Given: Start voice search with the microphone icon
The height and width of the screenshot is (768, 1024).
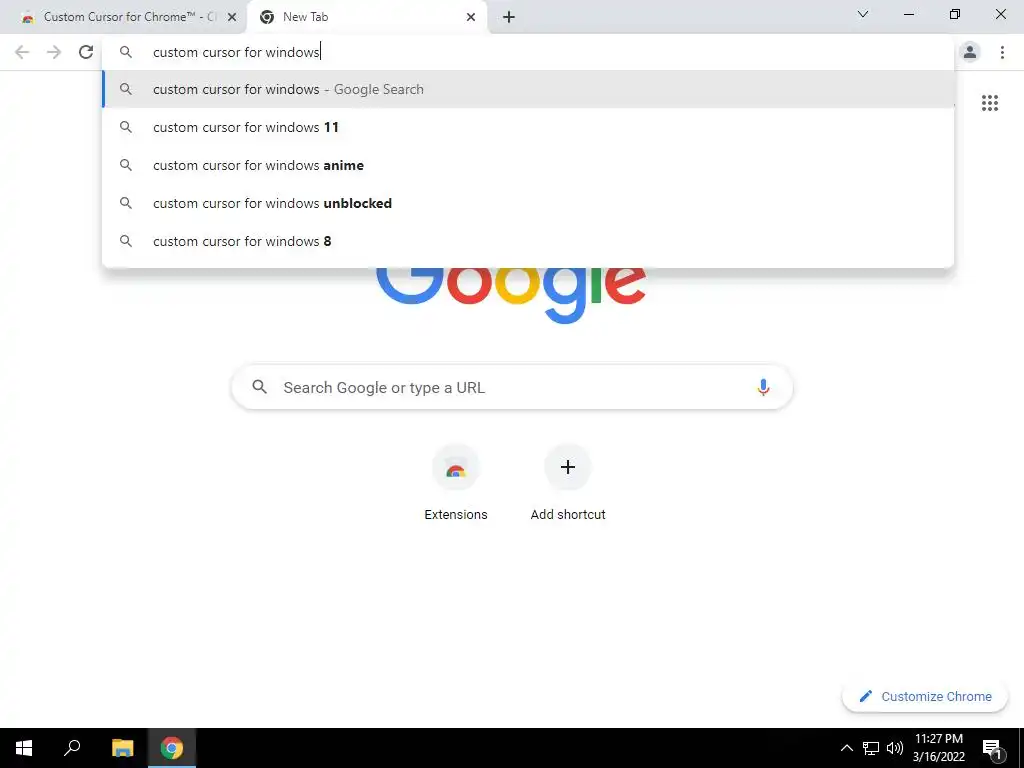Looking at the screenshot, I should pos(762,387).
